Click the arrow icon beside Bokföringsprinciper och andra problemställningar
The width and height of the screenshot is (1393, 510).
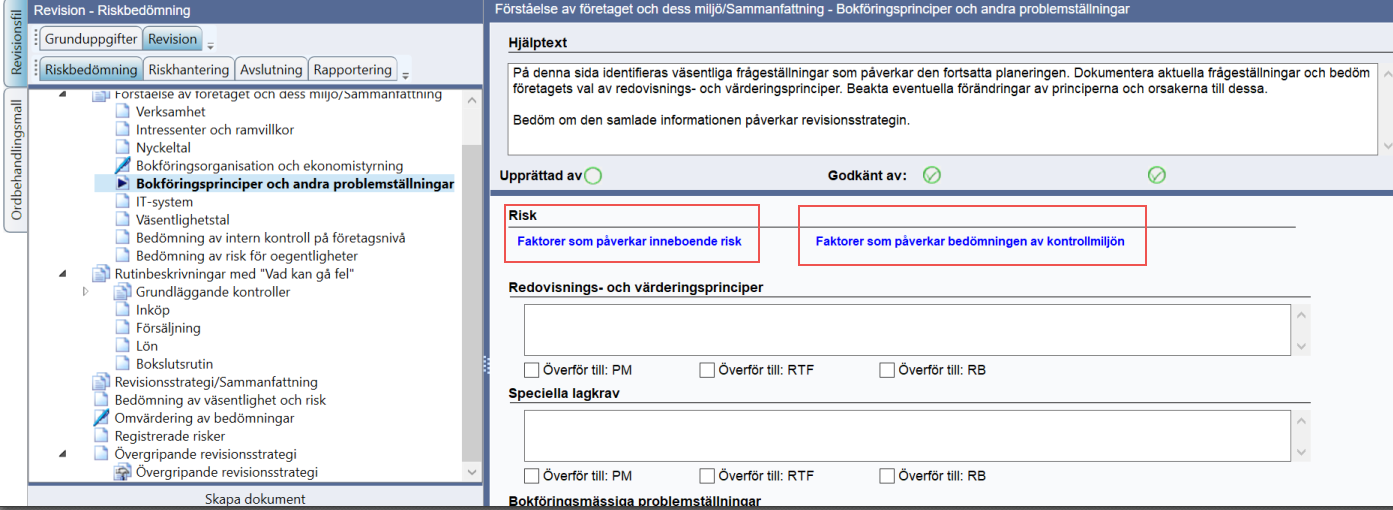[x=123, y=184]
